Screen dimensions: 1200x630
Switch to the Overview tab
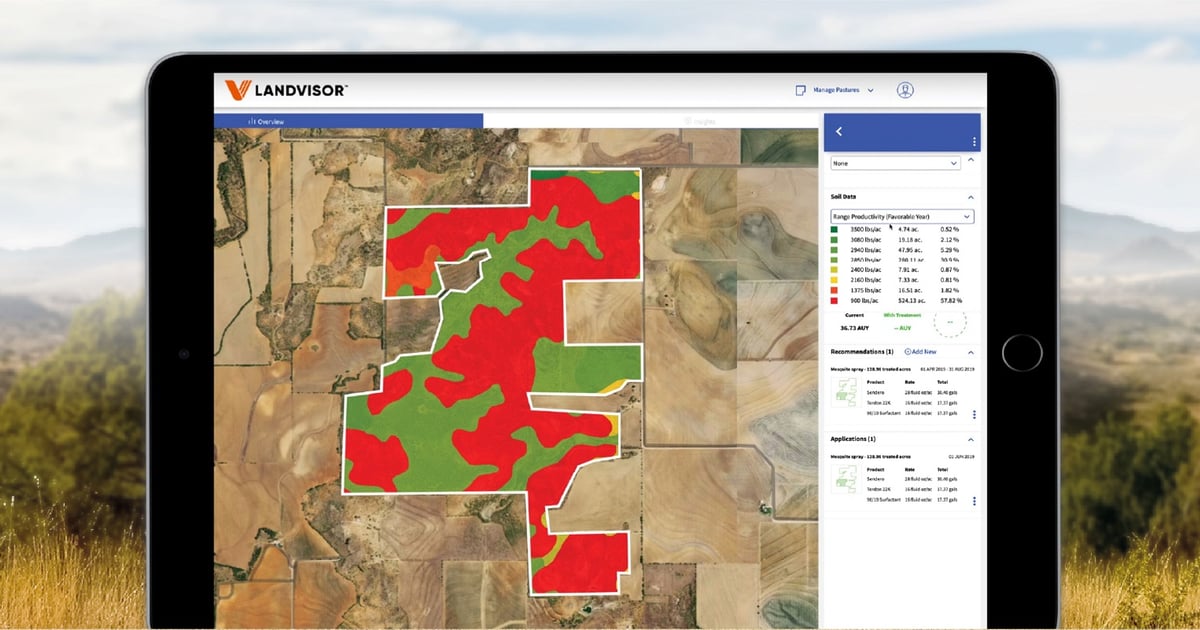[349, 121]
